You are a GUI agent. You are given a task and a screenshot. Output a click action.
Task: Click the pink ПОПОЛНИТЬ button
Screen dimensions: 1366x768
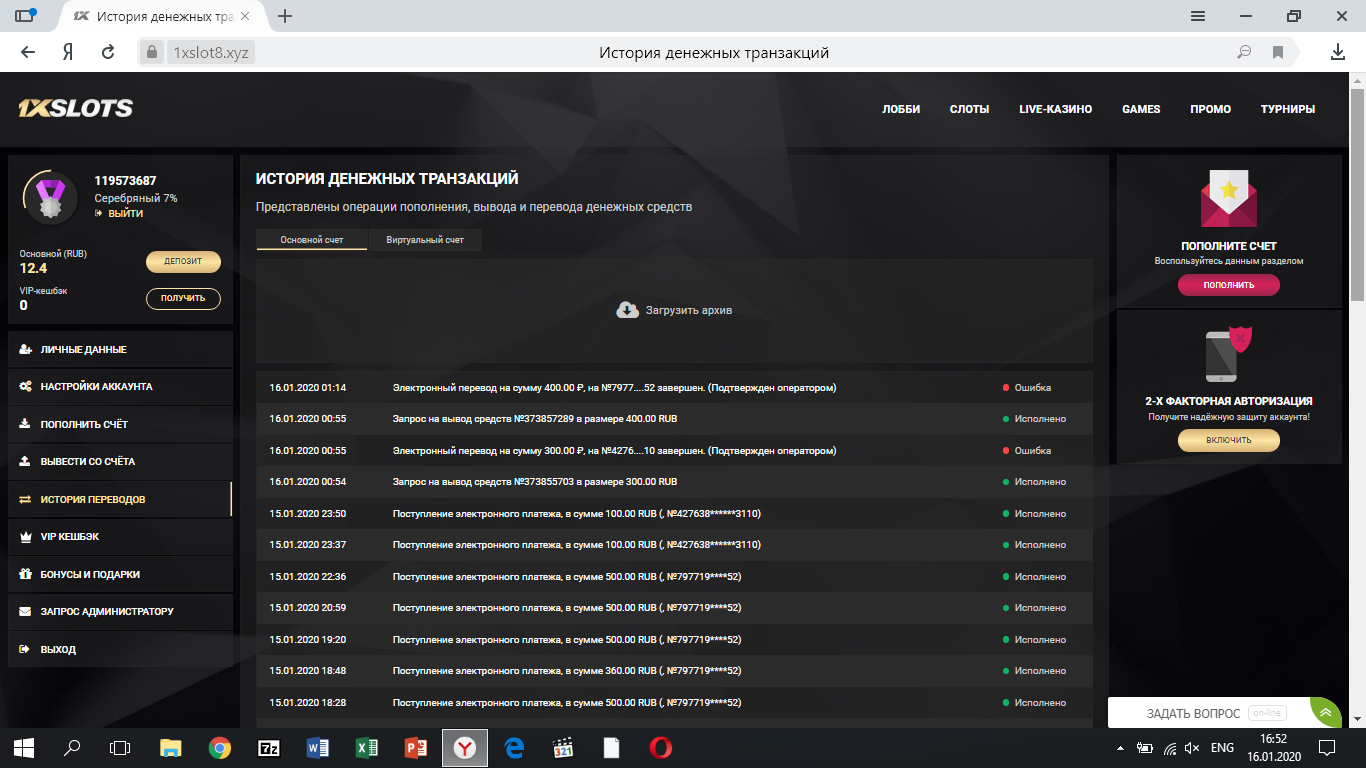(1229, 285)
